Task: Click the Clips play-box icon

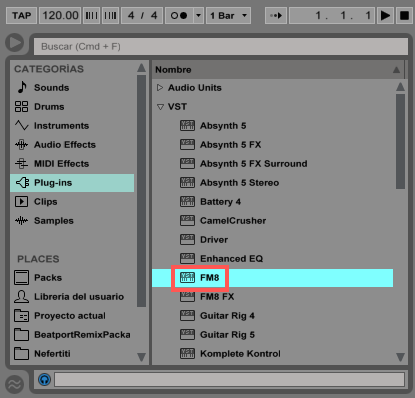Action: (21, 202)
